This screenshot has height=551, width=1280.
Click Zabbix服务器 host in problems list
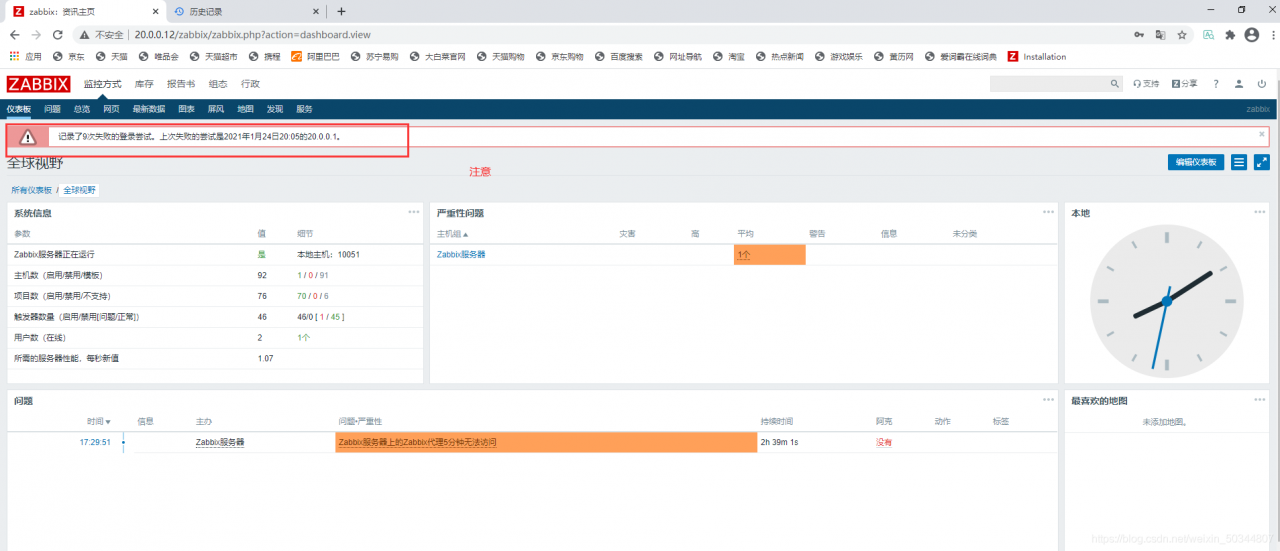coord(220,442)
